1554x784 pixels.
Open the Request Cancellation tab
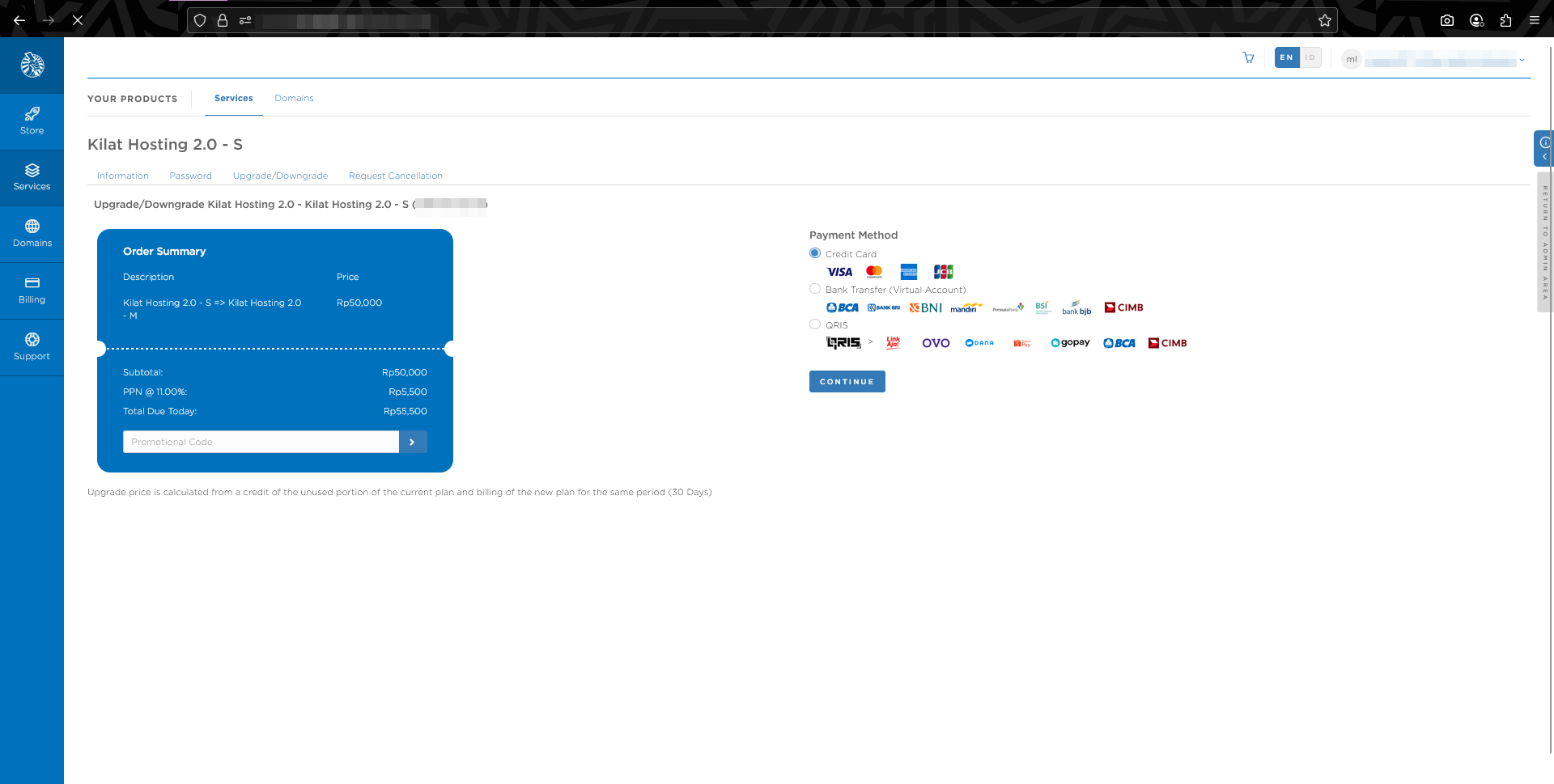coord(395,176)
